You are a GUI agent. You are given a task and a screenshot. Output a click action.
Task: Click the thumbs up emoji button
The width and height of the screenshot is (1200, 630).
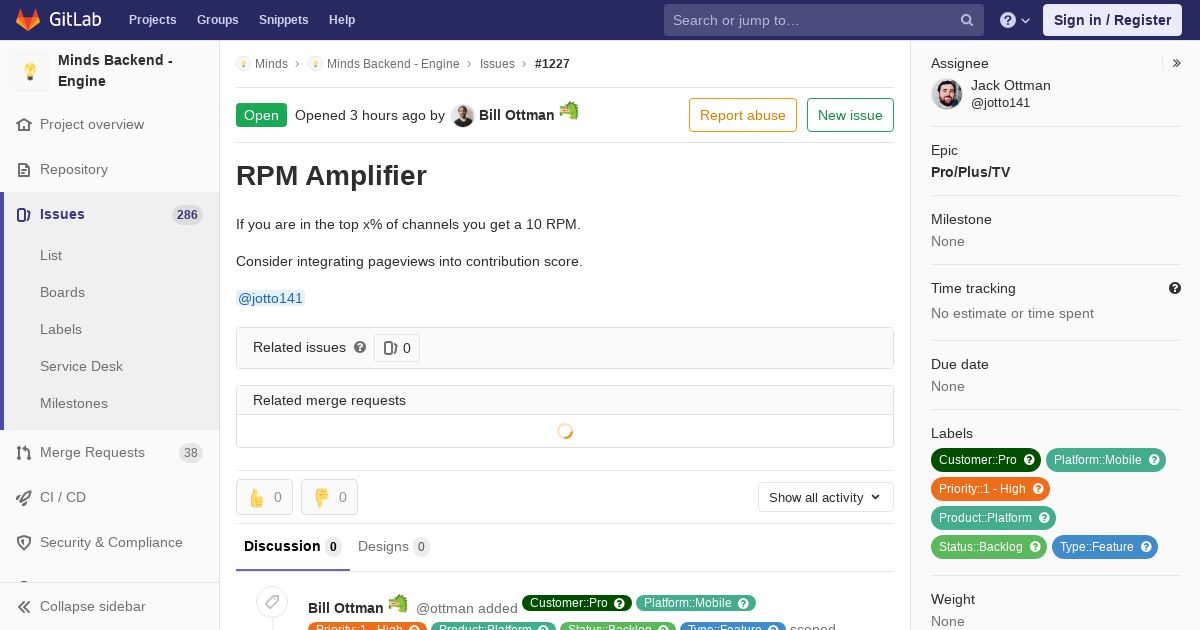coord(264,497)
